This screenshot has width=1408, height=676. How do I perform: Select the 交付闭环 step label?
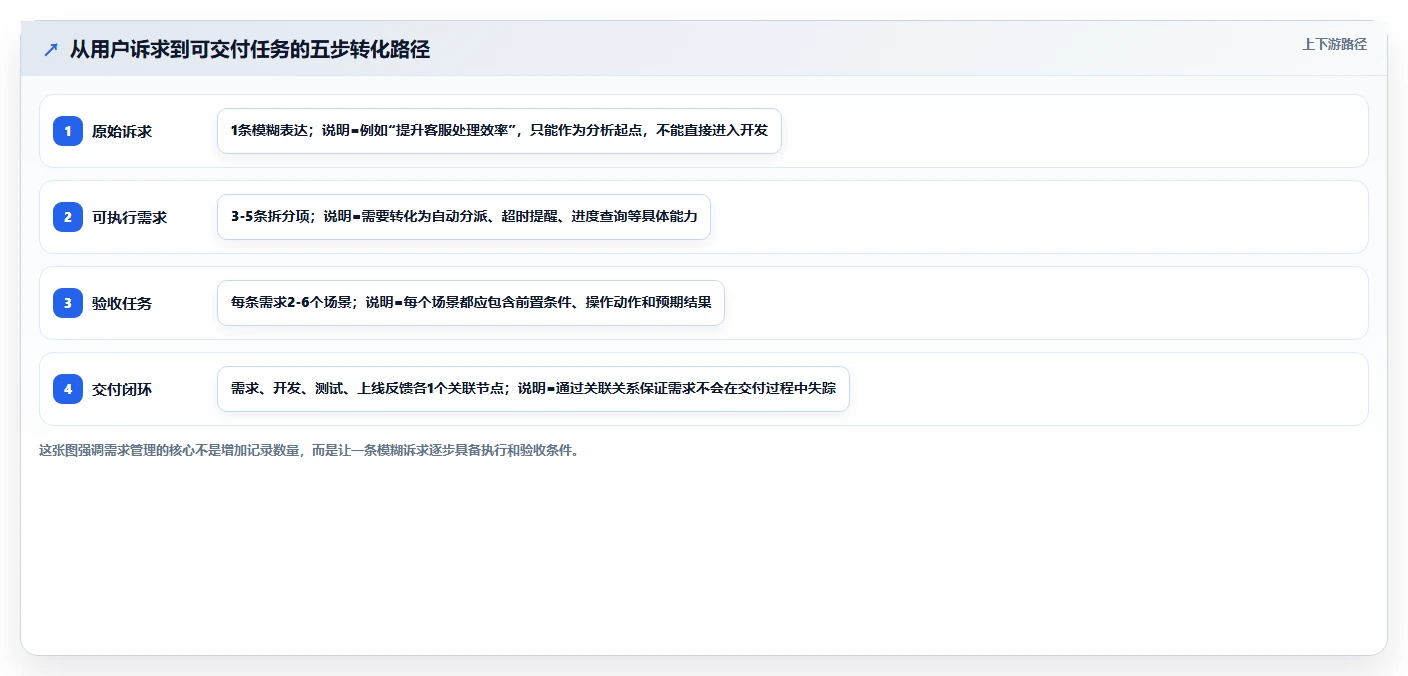(122, 389)
